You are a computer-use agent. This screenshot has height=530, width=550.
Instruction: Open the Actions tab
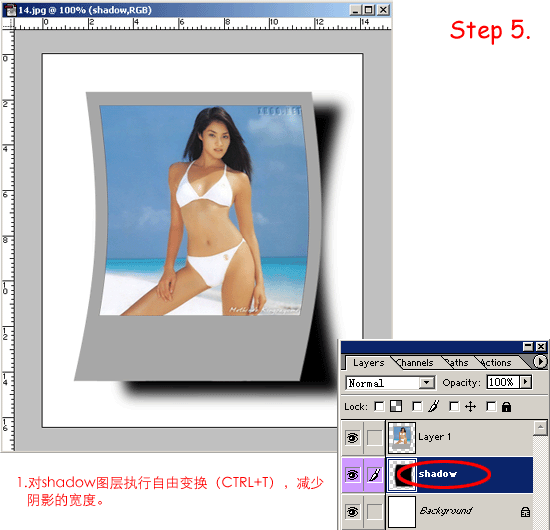coord(495,362)
